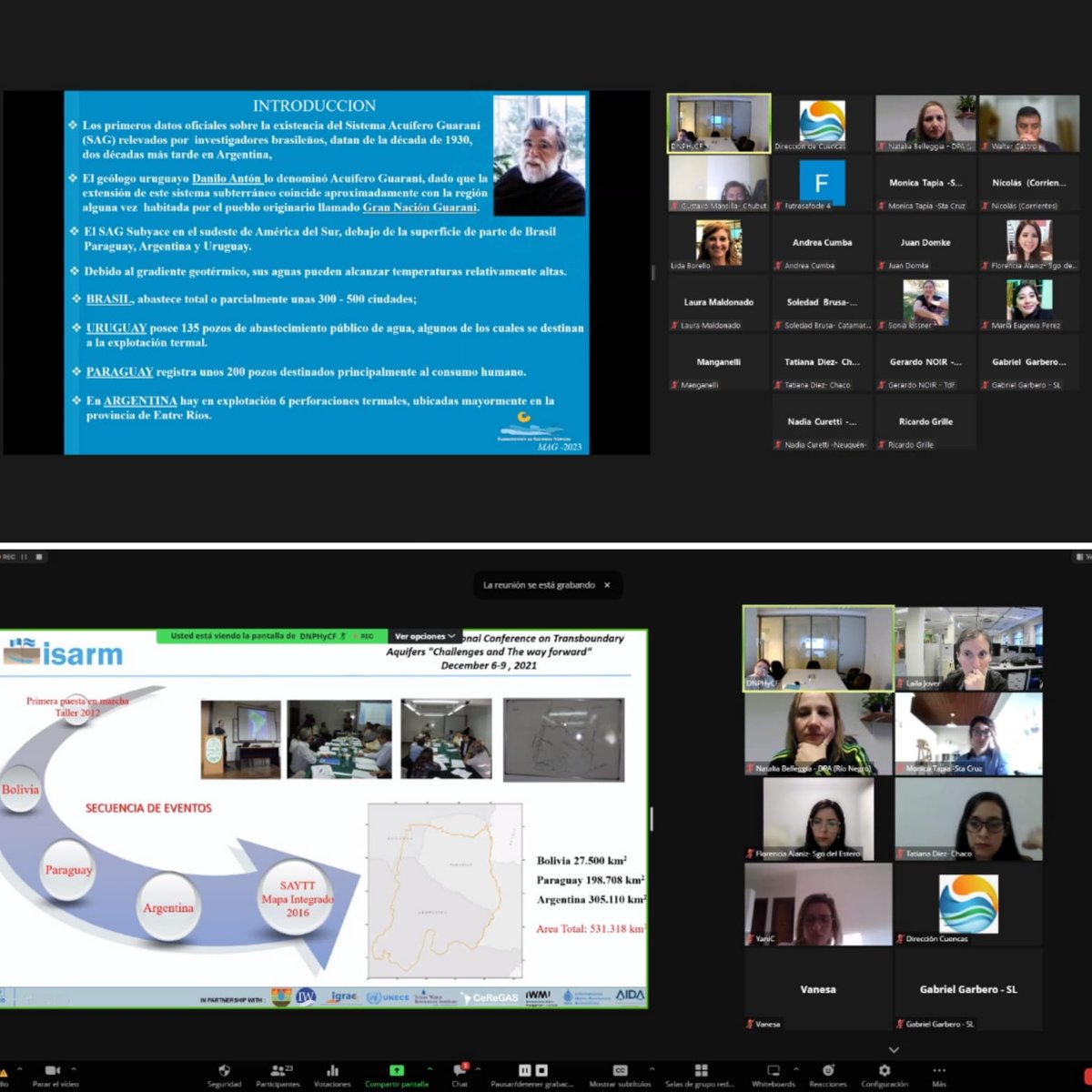The height and width of the screenshot is (1092, 1092).
Task: Show more participants with the down chevron below Vanesa
Action: pyautogui.click(x=894, y=1049)
